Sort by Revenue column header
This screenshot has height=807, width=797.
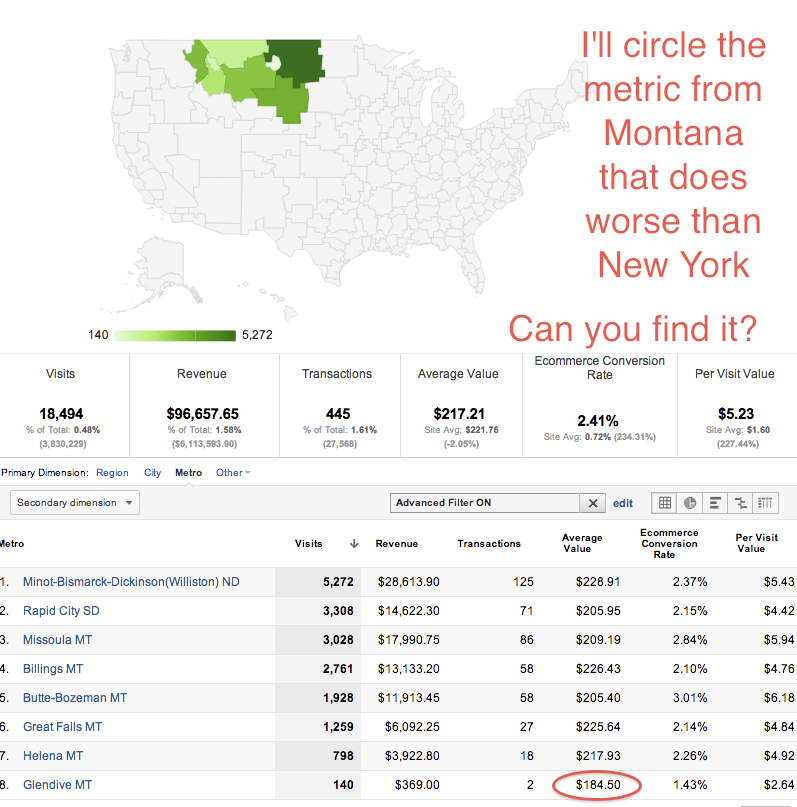[x=397, y=543]
